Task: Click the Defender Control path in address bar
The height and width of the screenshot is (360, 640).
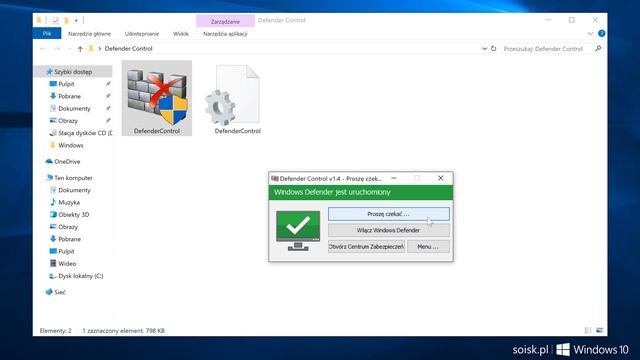Action: point(128,49)
